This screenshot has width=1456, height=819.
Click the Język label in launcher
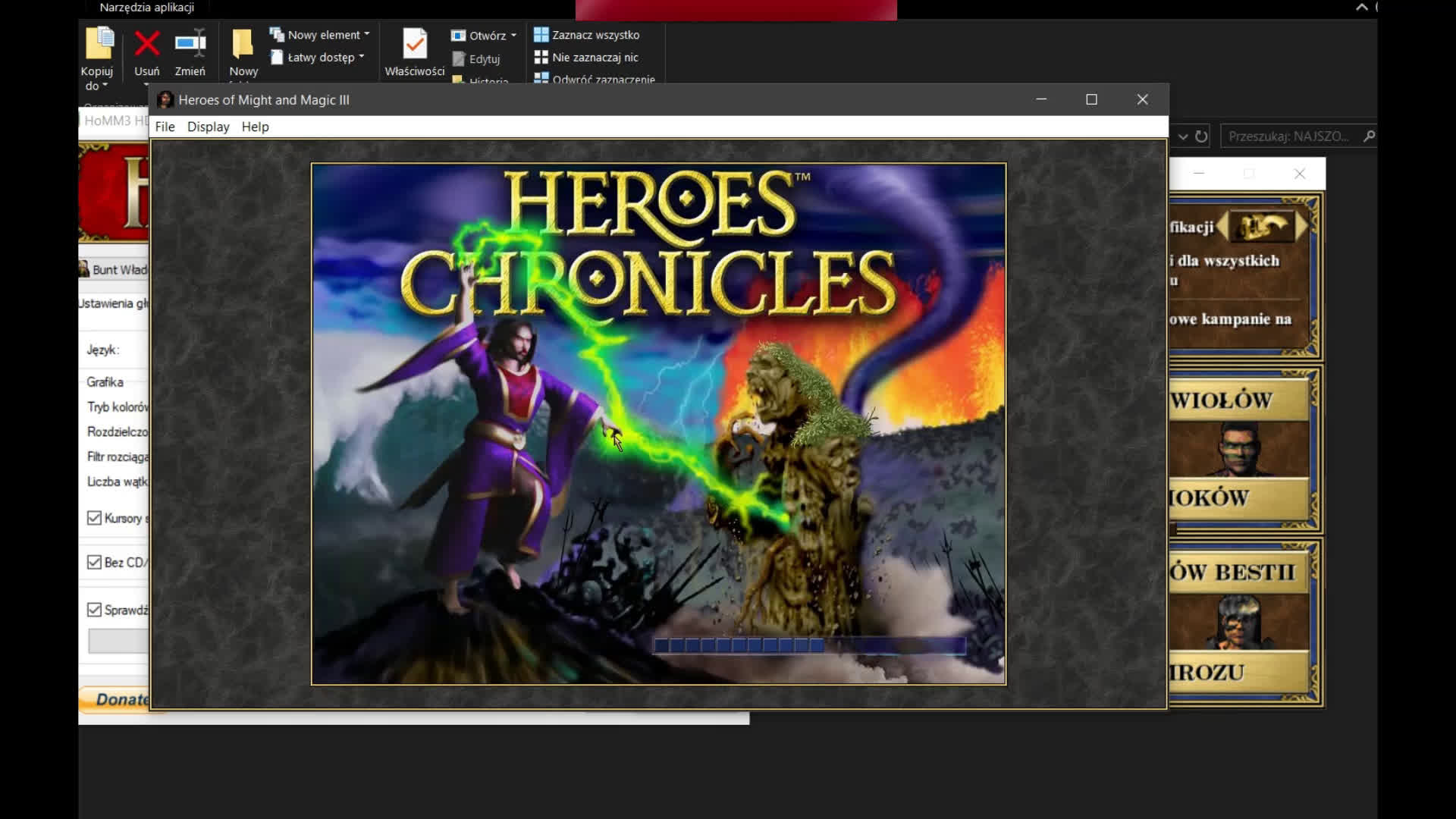(102, 350)
